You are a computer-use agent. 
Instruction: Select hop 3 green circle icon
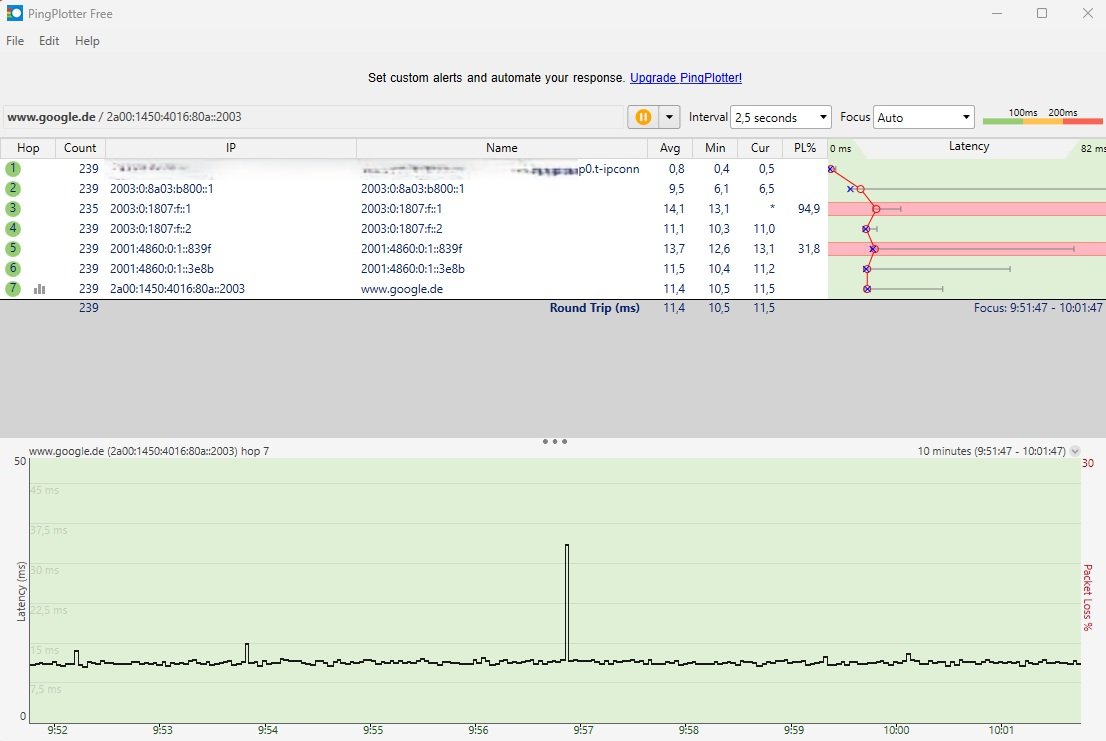coord(13,209)
